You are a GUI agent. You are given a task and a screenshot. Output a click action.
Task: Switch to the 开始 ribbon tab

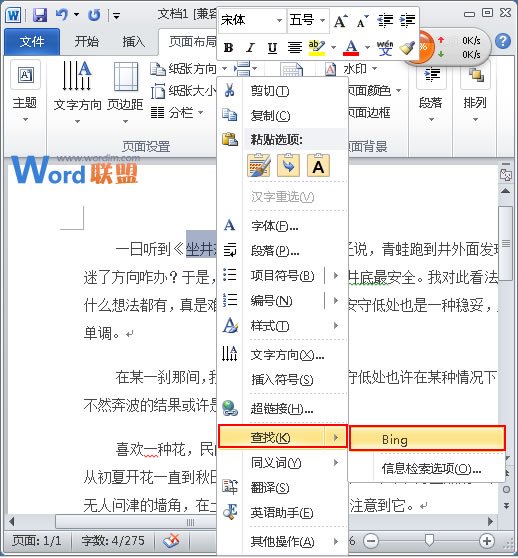(86, 42)
